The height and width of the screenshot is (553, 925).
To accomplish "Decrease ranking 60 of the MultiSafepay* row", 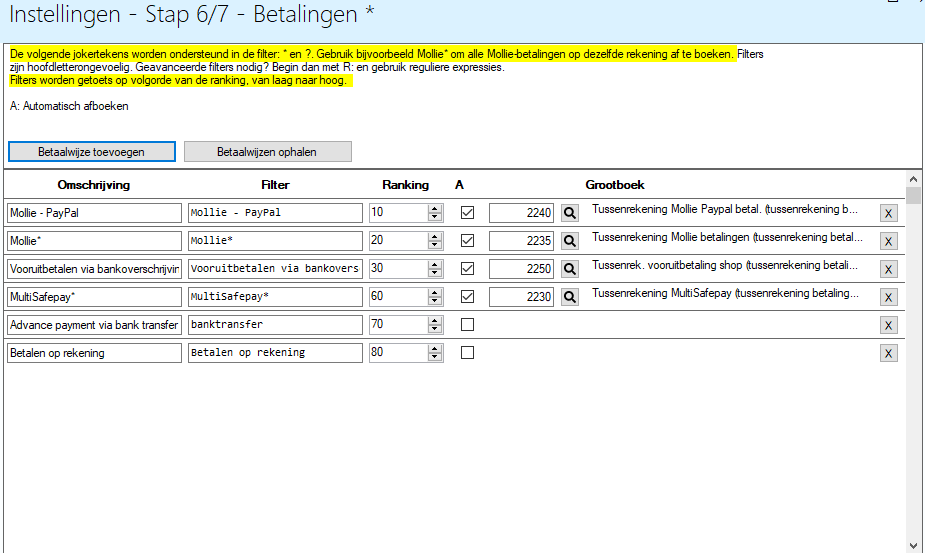I will coord(435,300).
